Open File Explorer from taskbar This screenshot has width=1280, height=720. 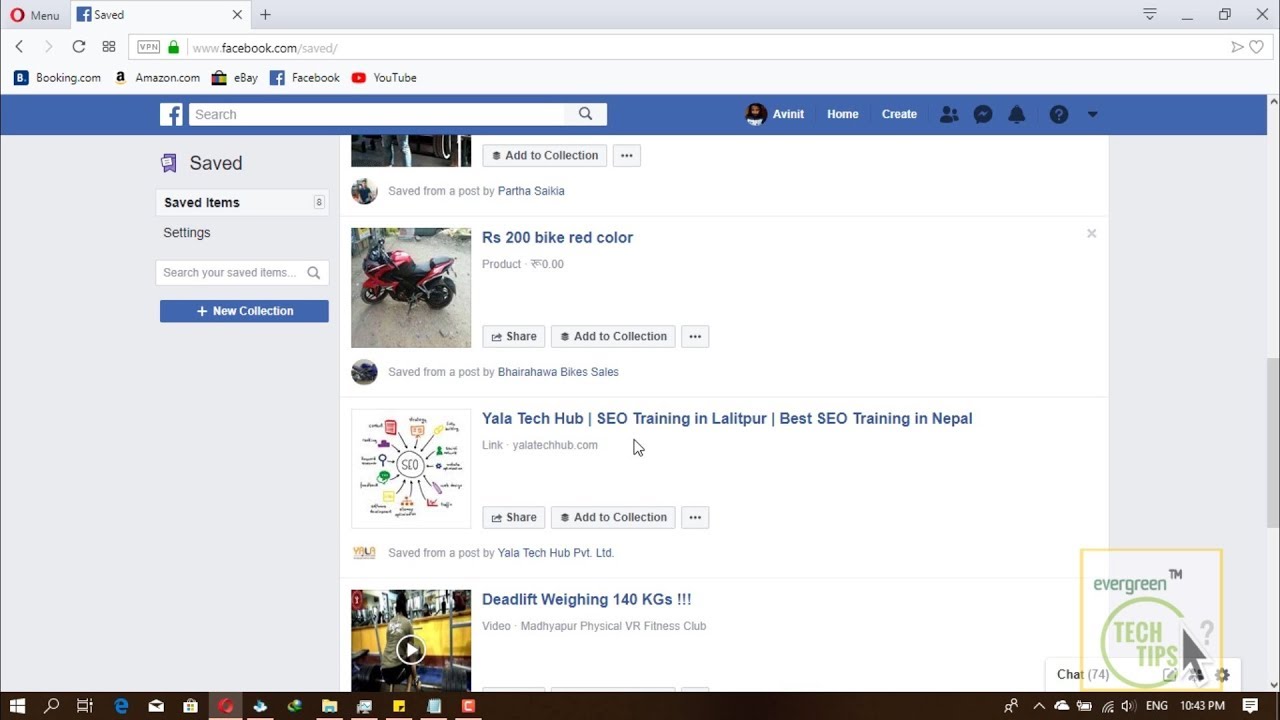pos(329,706)
